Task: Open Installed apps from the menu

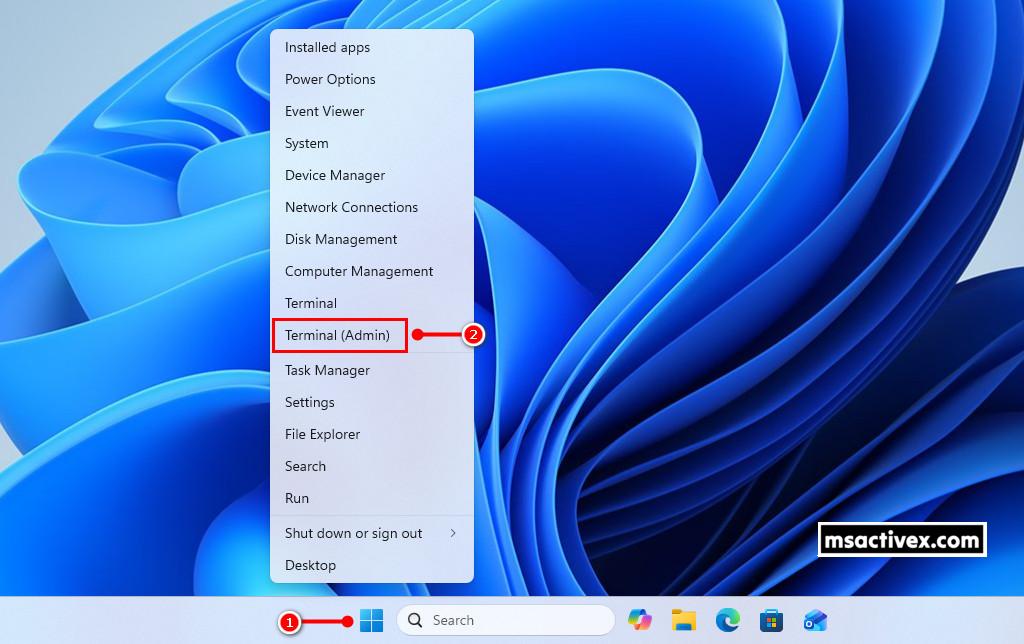Action: (327, 47)
